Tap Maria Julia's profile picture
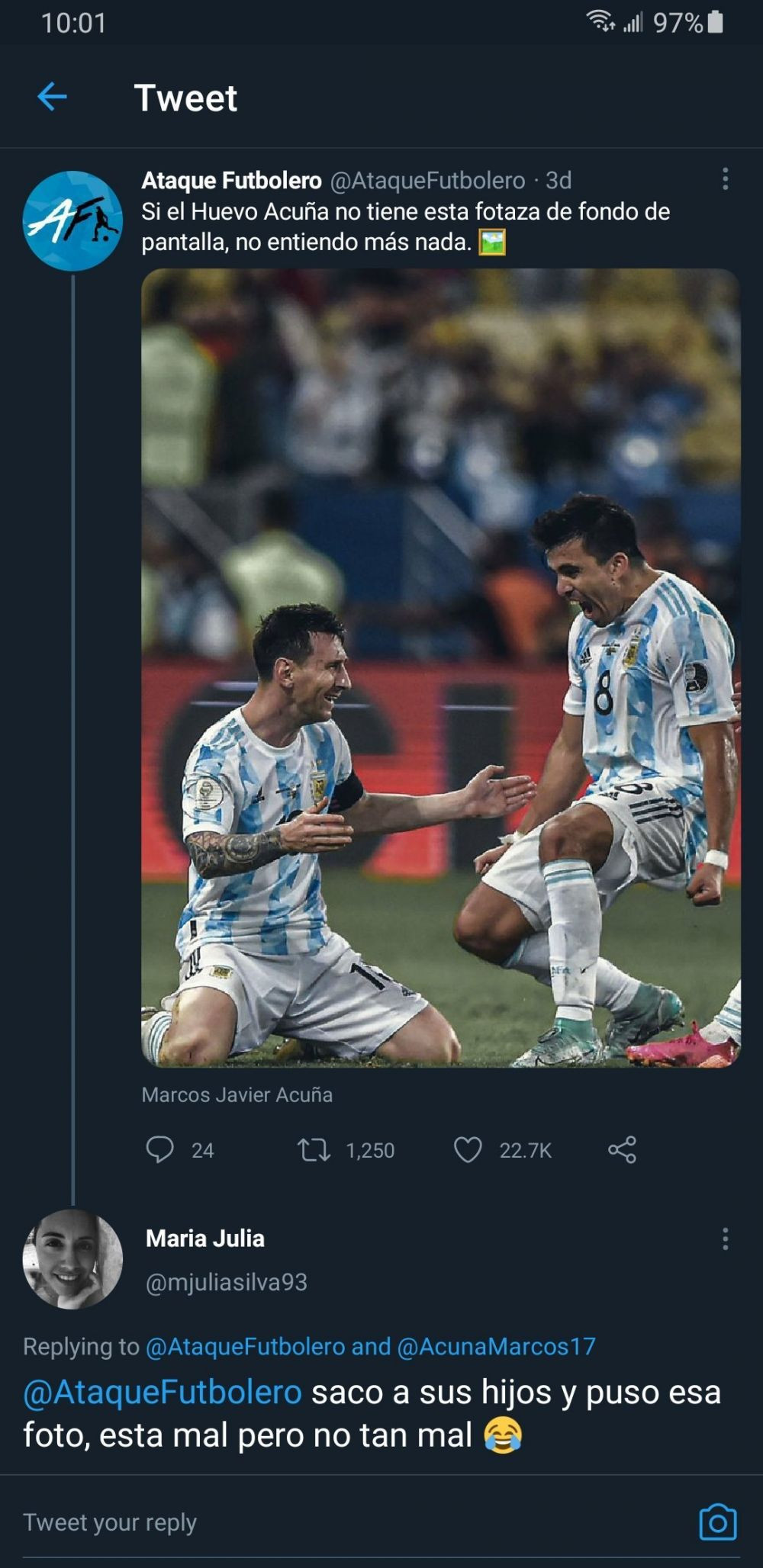The image size is (763, 1568). (73, 1258)
